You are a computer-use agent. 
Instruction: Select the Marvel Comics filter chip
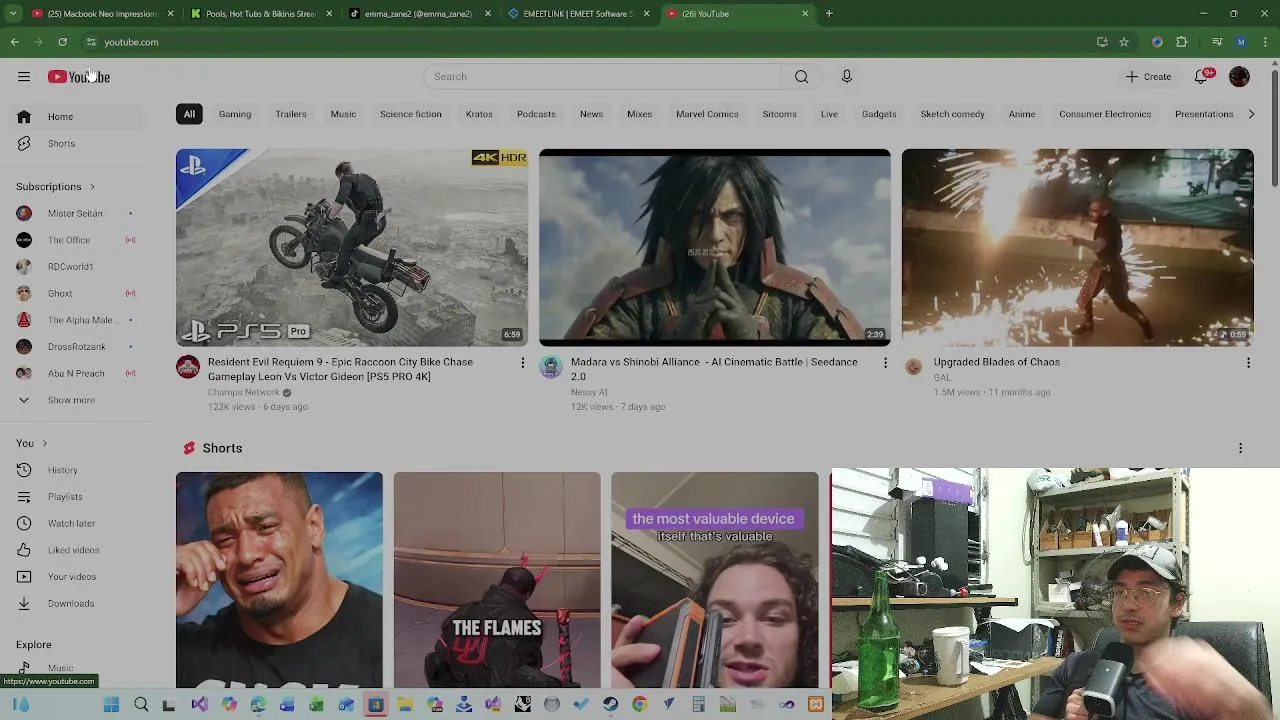707,114
